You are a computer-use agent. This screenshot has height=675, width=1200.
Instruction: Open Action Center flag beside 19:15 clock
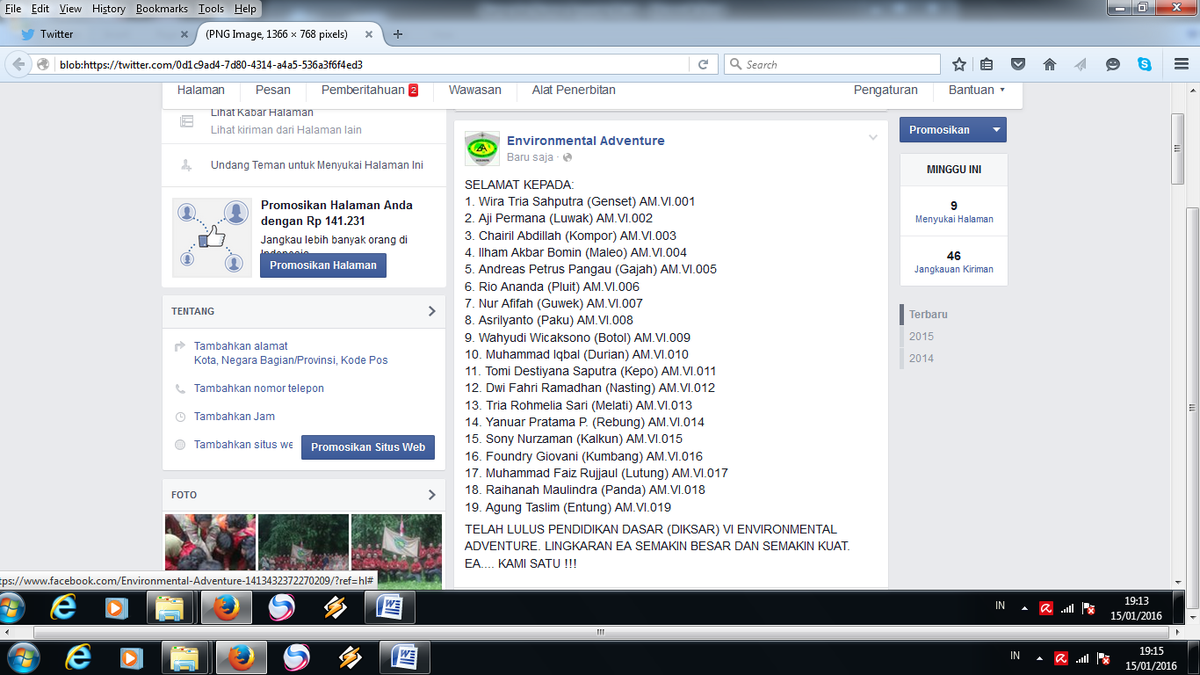pyautogui.click(x=1103, y=659)
